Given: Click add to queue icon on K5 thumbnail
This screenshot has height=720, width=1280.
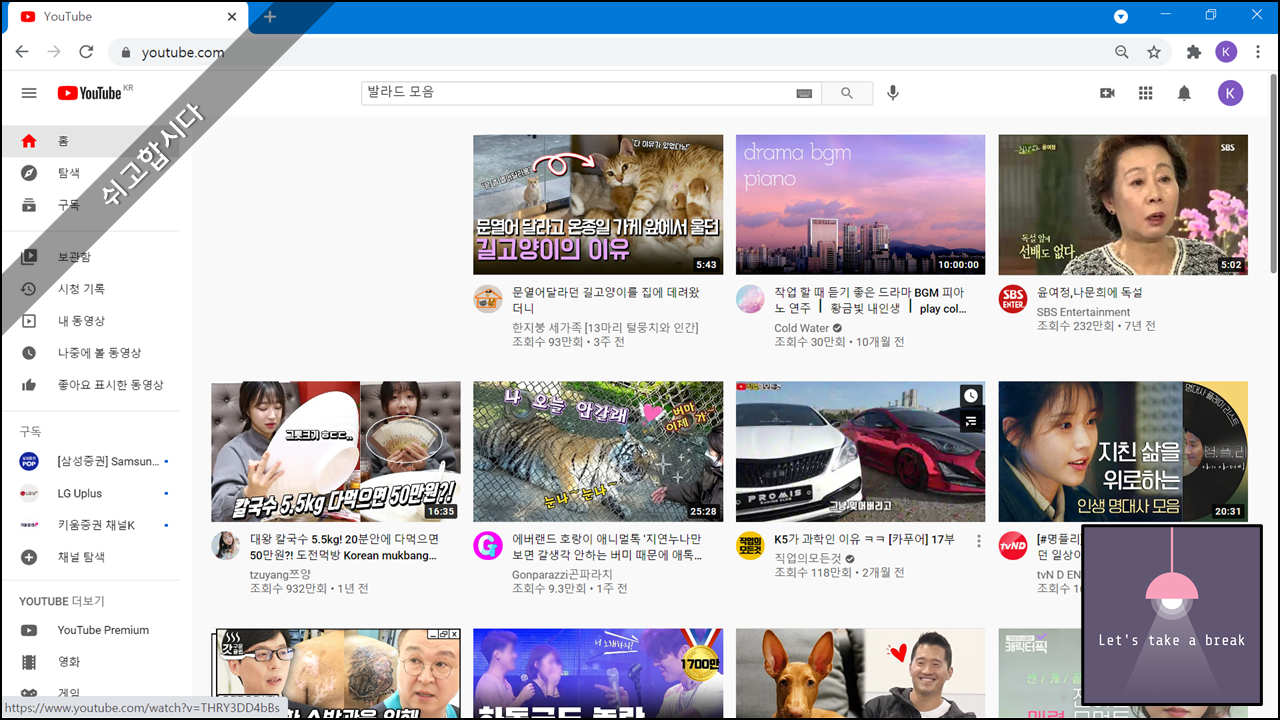Looking at the screenshot, I should tap(971, 422).
